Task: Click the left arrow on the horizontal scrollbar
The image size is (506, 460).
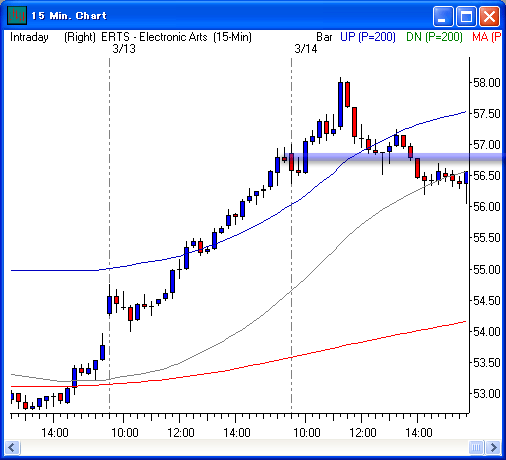Action: click(x=12, y=447)
